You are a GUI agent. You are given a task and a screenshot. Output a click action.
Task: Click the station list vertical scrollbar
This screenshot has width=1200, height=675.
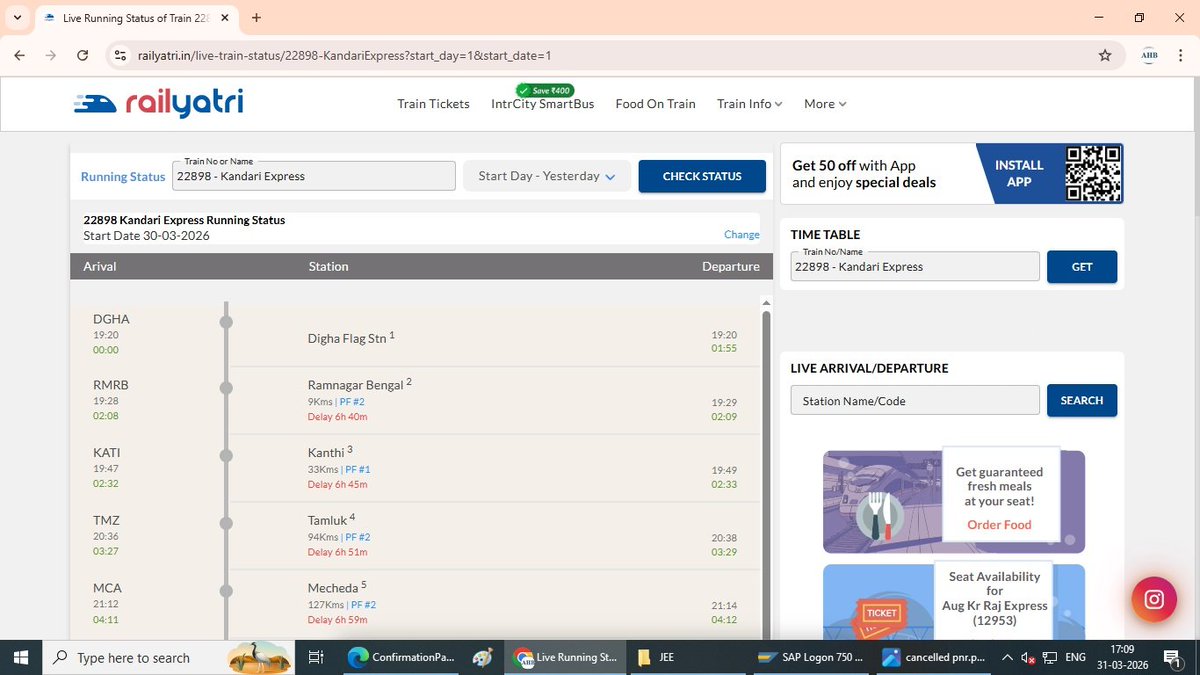(x=767, y=470)
